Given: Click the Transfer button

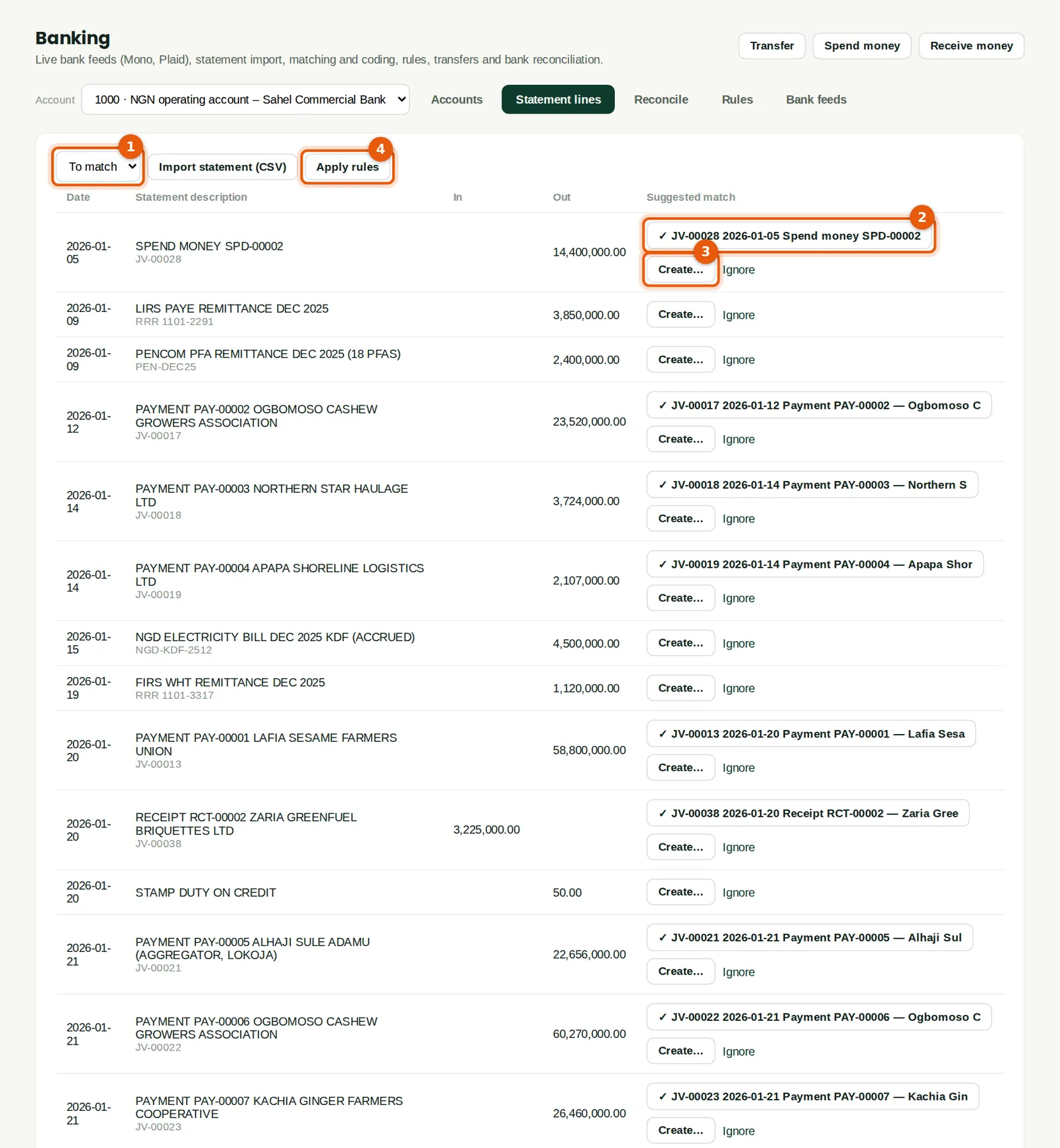Looking at the screenshot, I should pos(772,46).
